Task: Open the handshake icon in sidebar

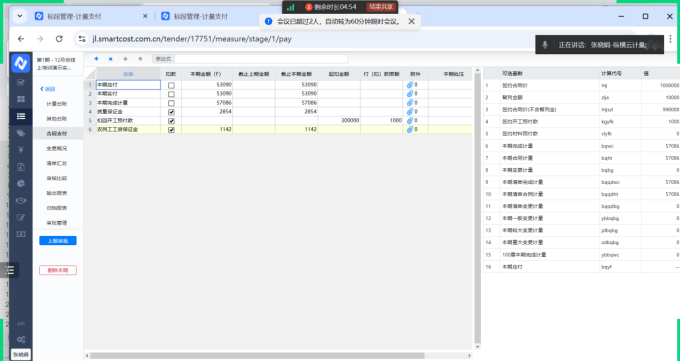Action: [20, 200]
